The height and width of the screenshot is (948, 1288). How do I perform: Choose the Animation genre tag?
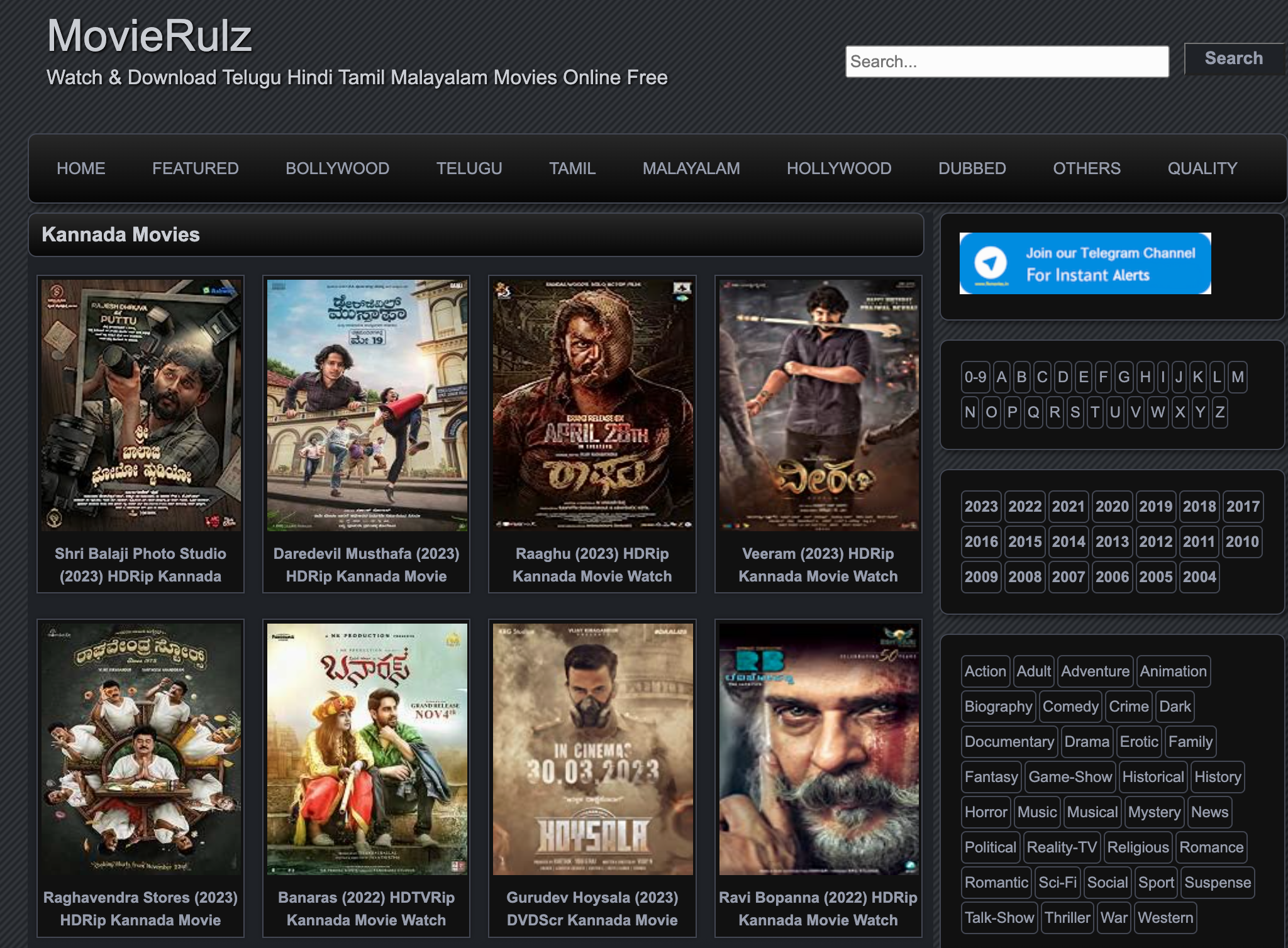click(x=1173, y=671)
